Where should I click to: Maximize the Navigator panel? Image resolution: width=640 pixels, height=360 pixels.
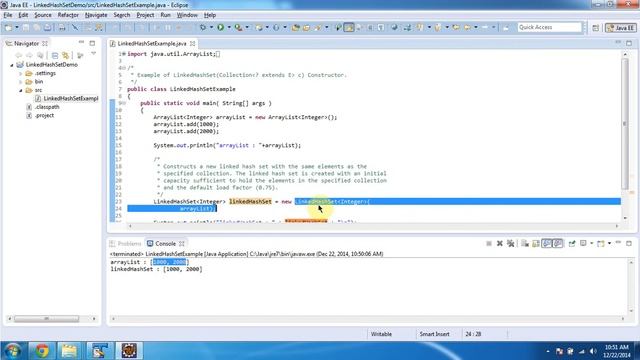point(92,43)
